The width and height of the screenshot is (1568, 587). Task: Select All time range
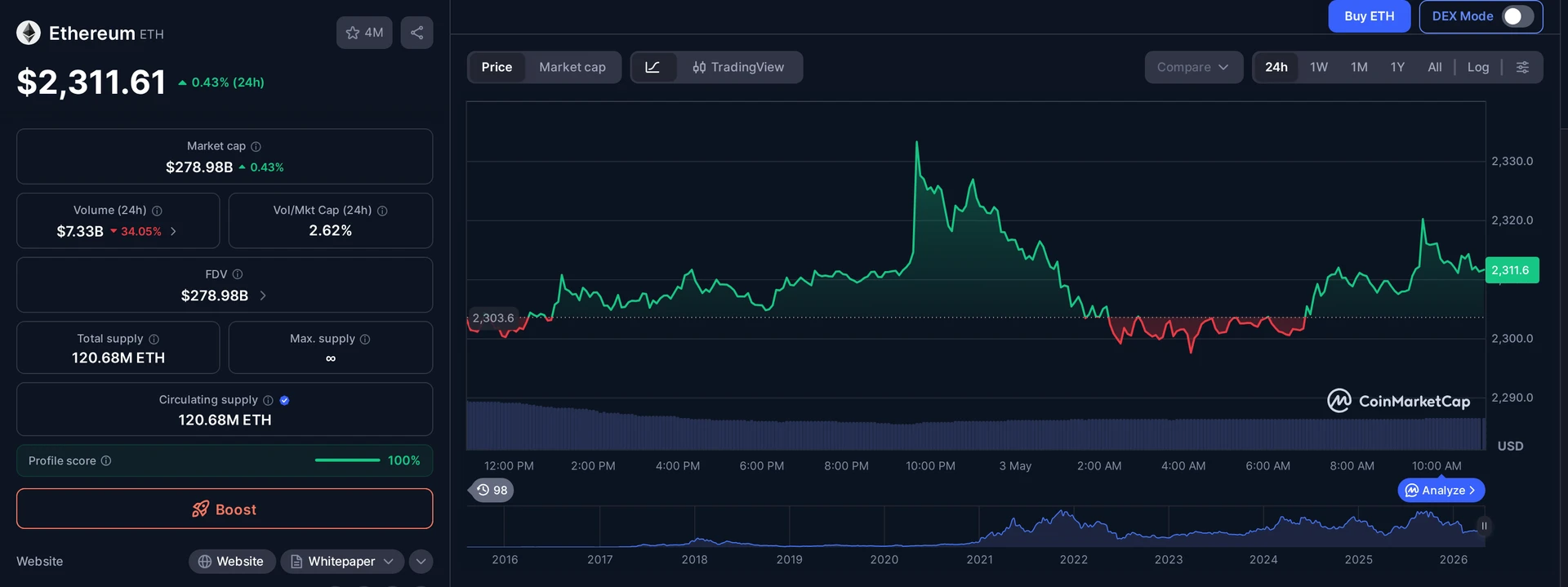coord(1435,67)
